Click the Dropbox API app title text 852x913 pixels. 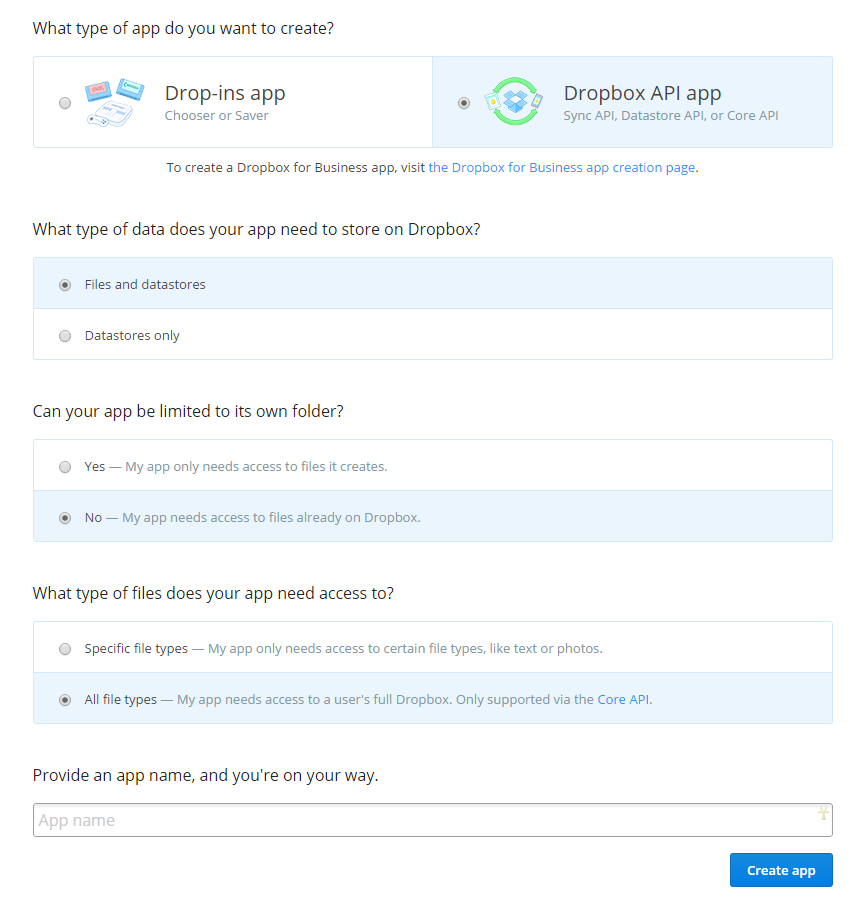click(x=642, y=93)
